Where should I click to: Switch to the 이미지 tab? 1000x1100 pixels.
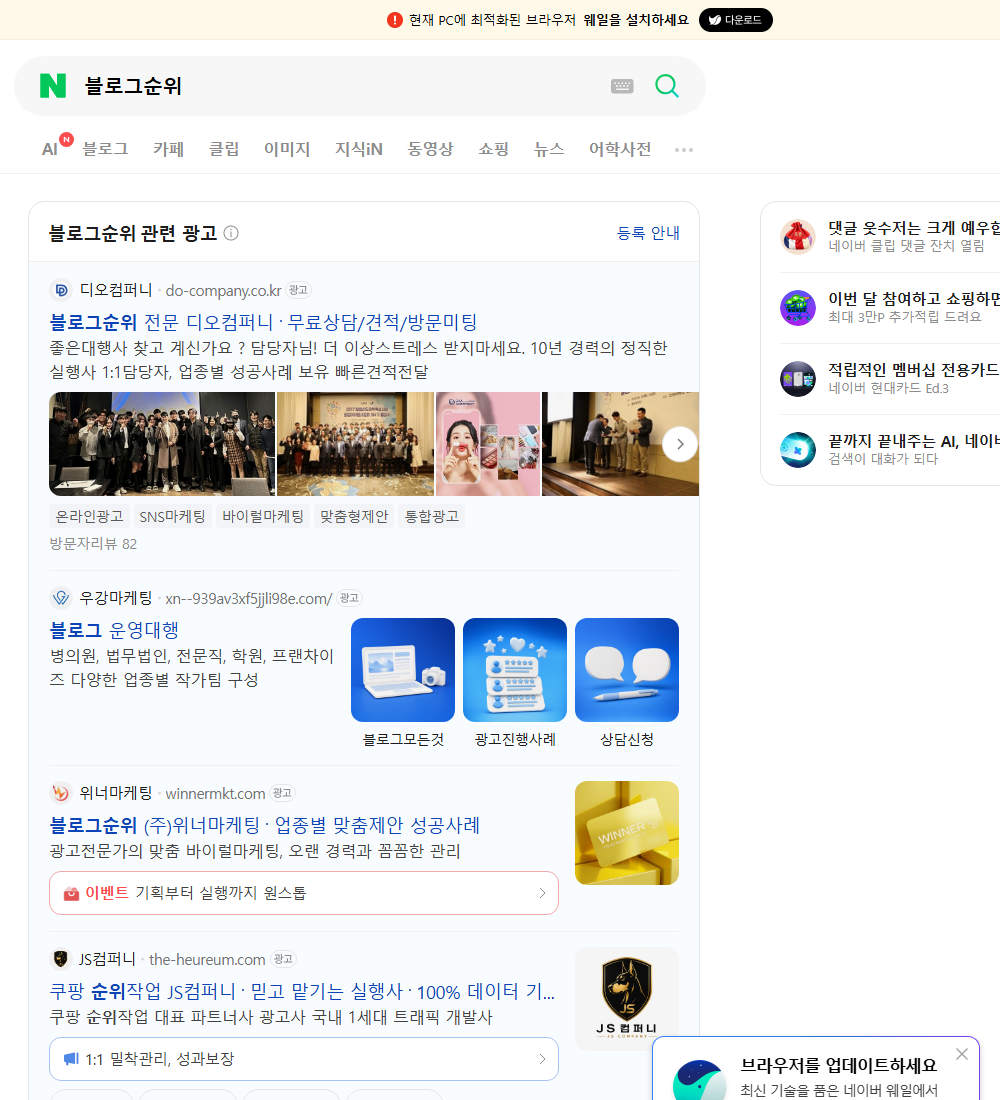click(287, 149)
